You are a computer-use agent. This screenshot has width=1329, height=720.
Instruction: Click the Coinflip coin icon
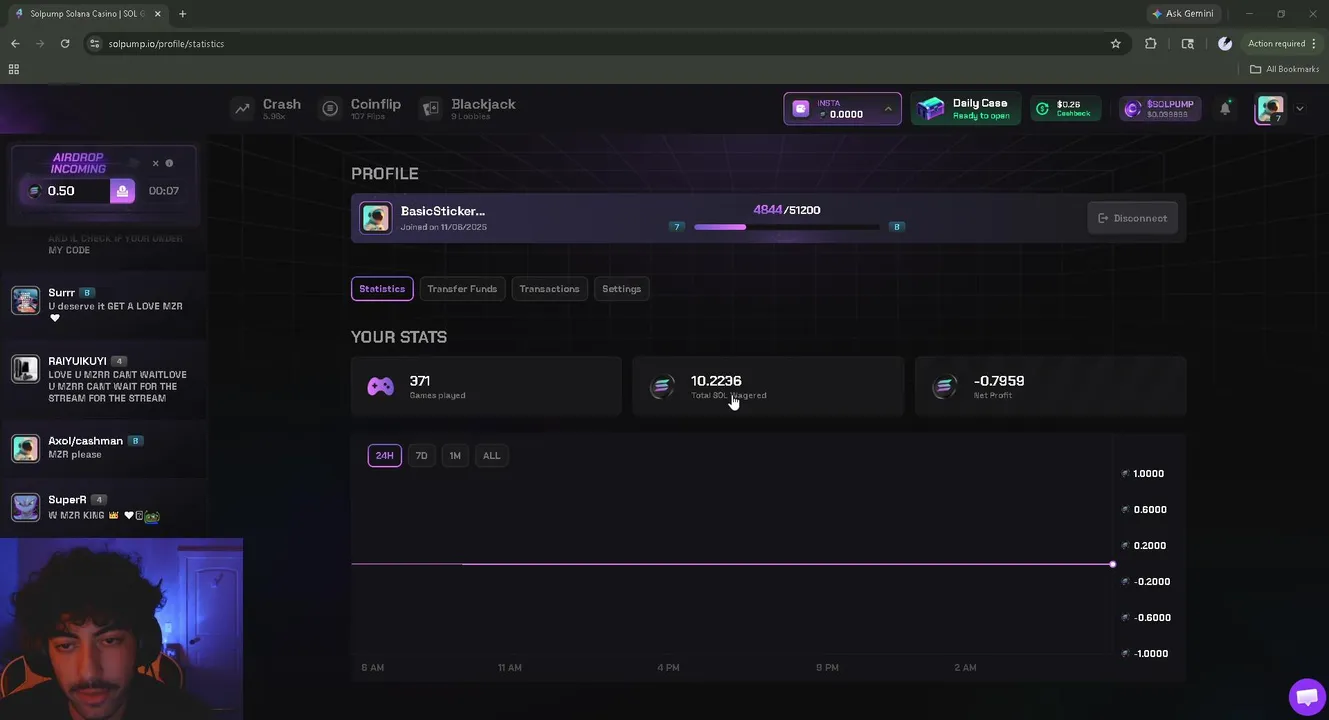(330, 109)
